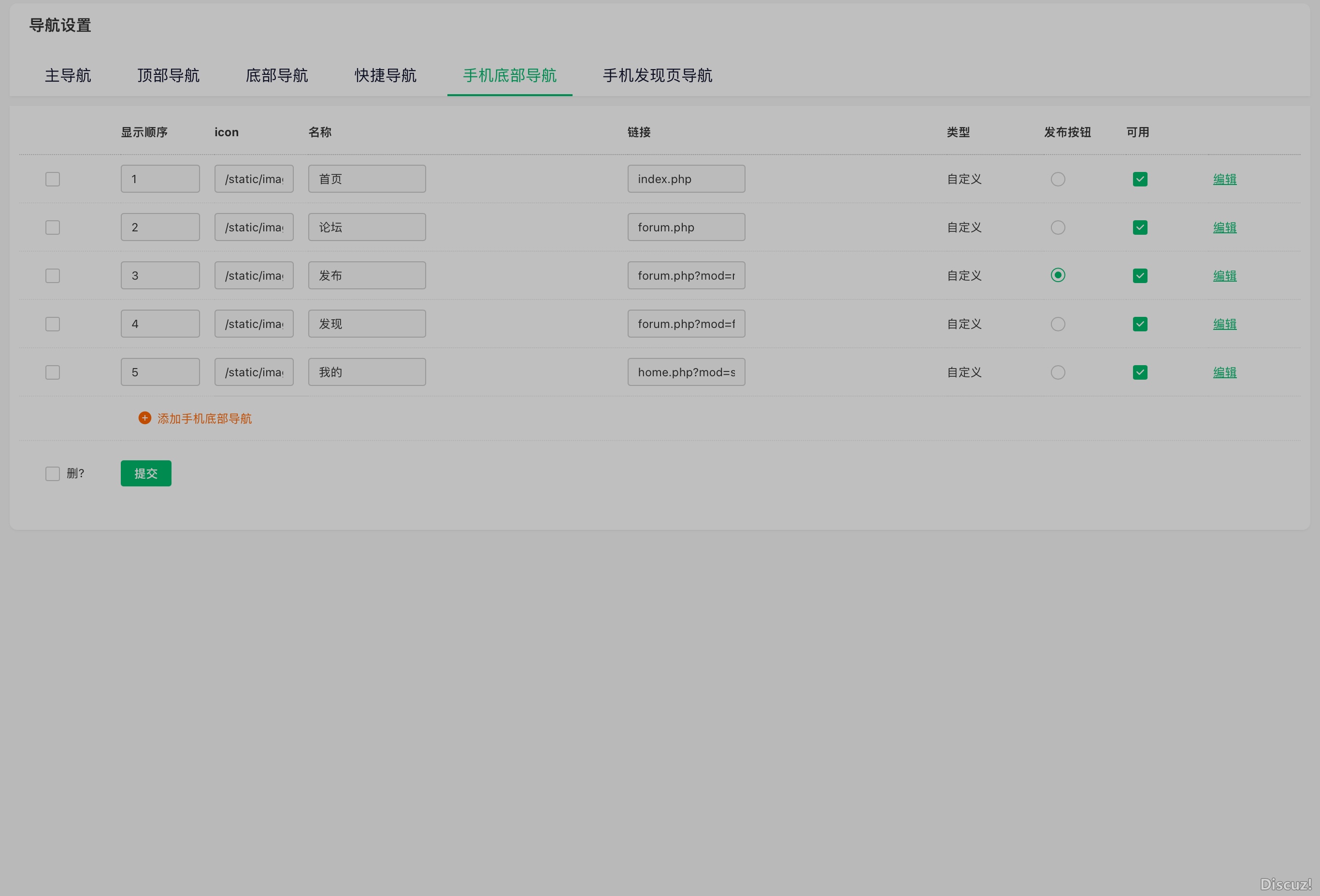Disable the 可用 toggle for 发布 row
Viewport: 1320px width, 896px height.
(x=1139, y=275)
